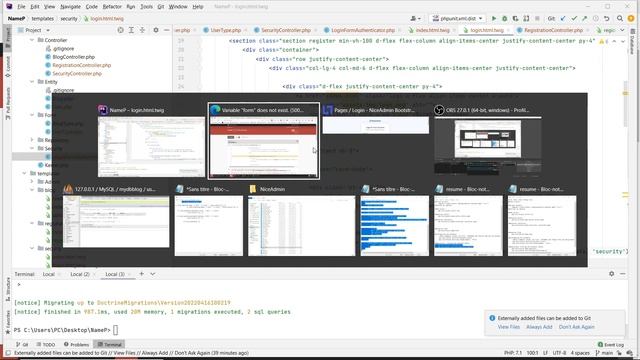Switch to SecurityController.php editor tab
This screenshot has height=360, width=640.
coord(286,30)
